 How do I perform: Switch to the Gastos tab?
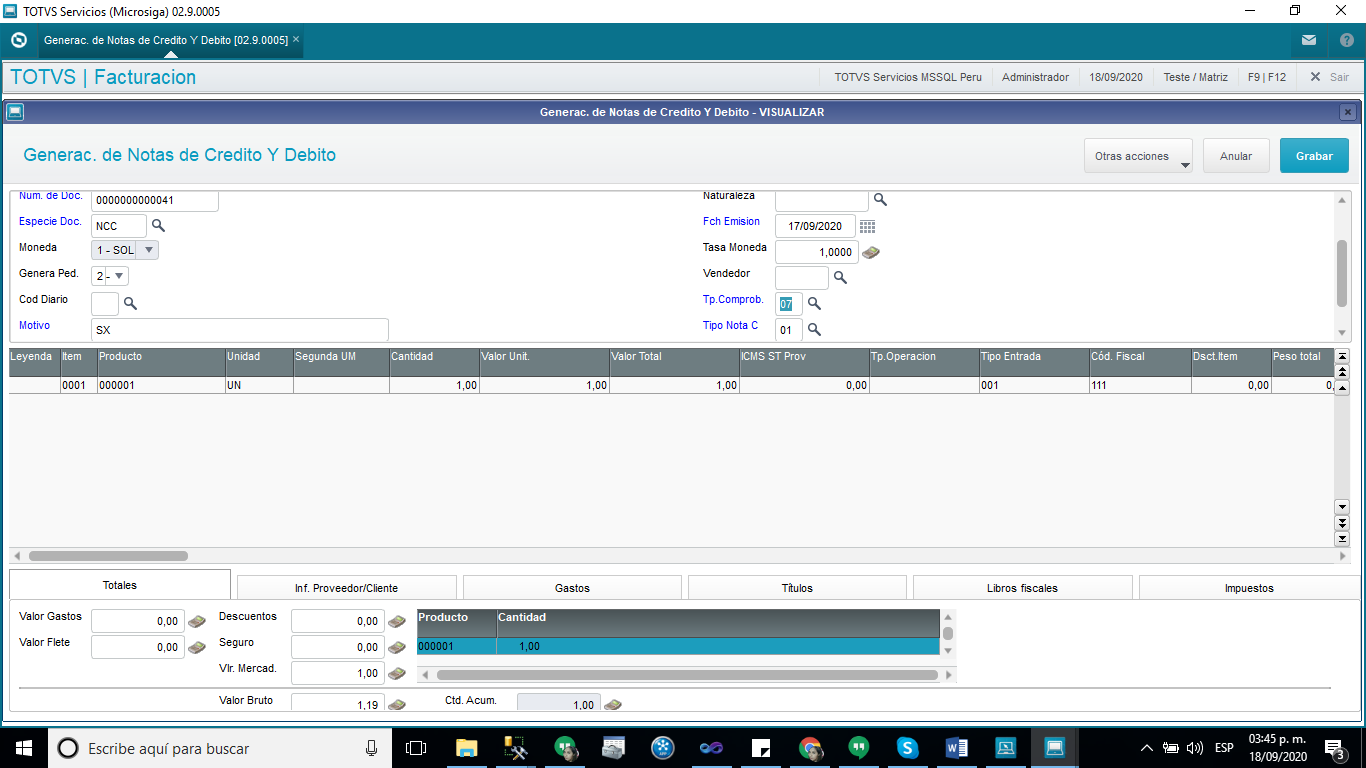pos(572,588)
